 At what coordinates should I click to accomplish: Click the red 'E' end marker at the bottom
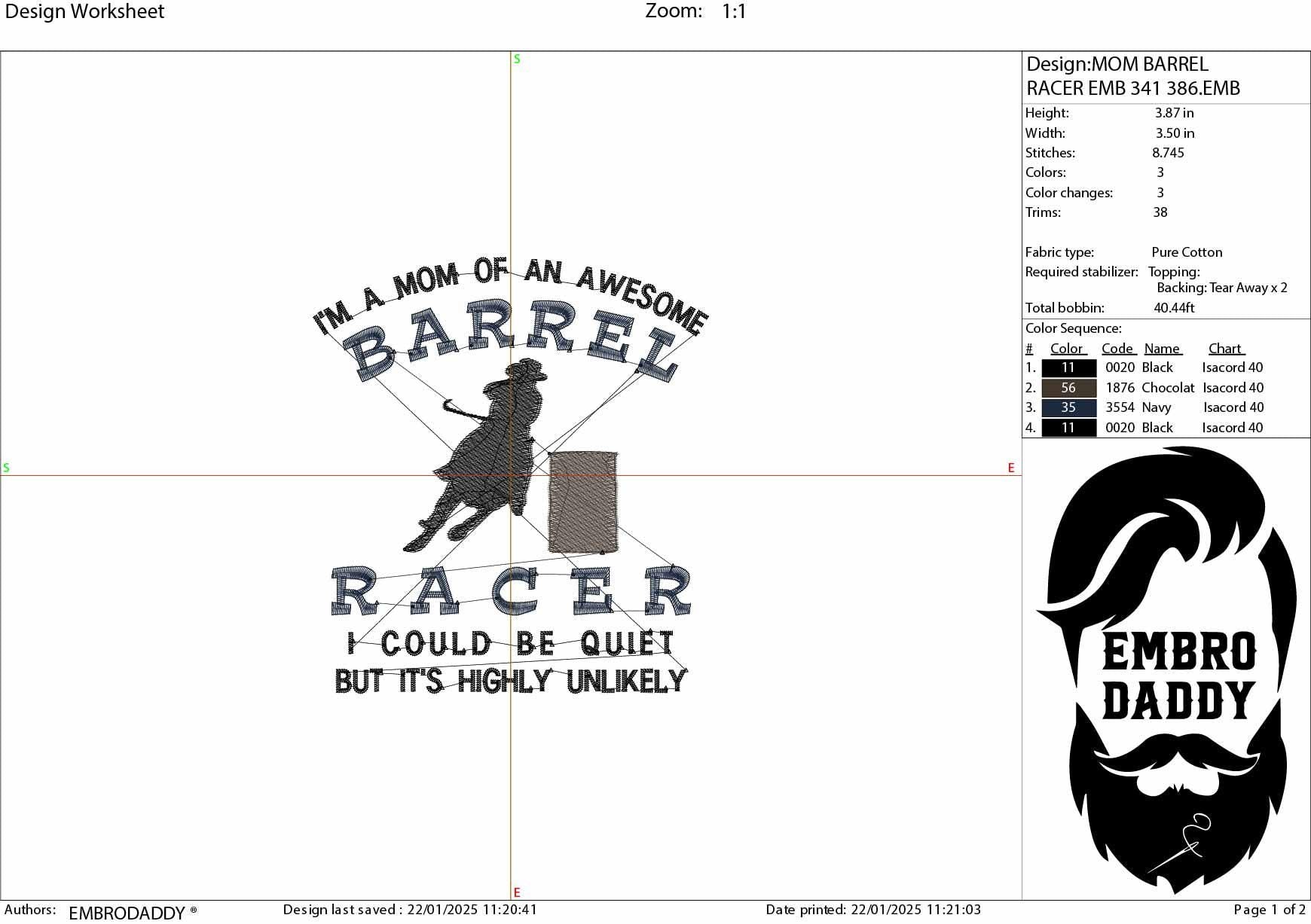point(517,892)
